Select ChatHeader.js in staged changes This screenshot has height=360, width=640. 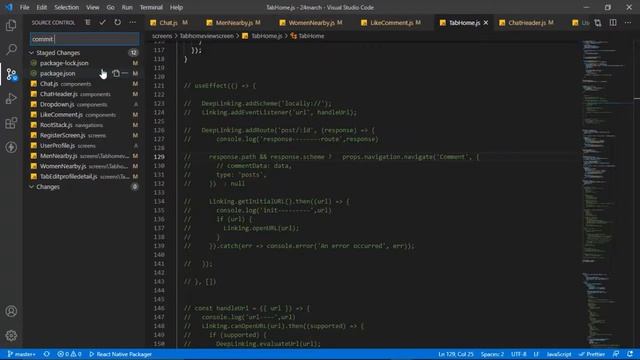84,94
